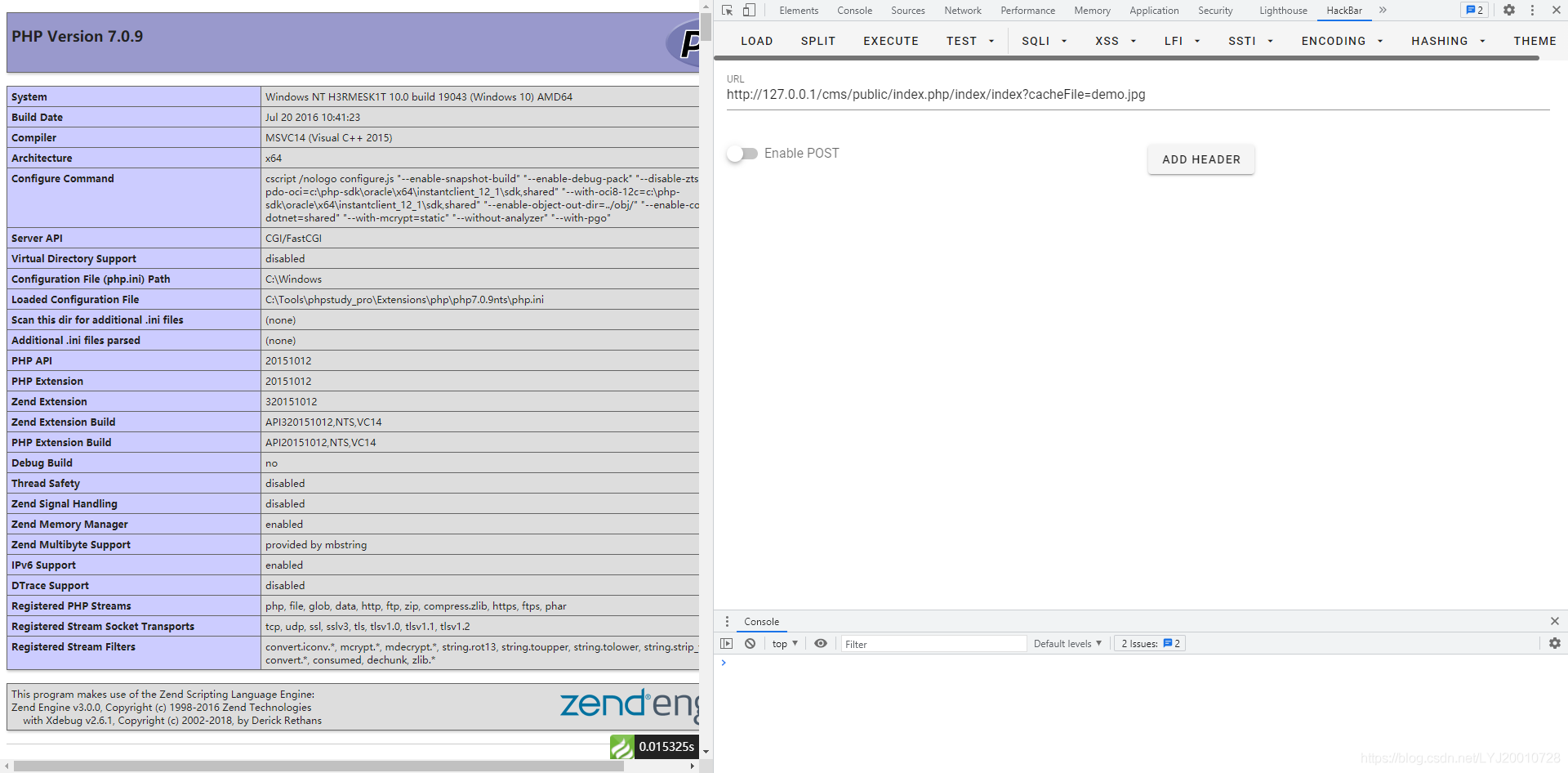1568x773 pixels.
Task: Click the PHP Version 7.0.9 heading
Action: coord(77,37)
